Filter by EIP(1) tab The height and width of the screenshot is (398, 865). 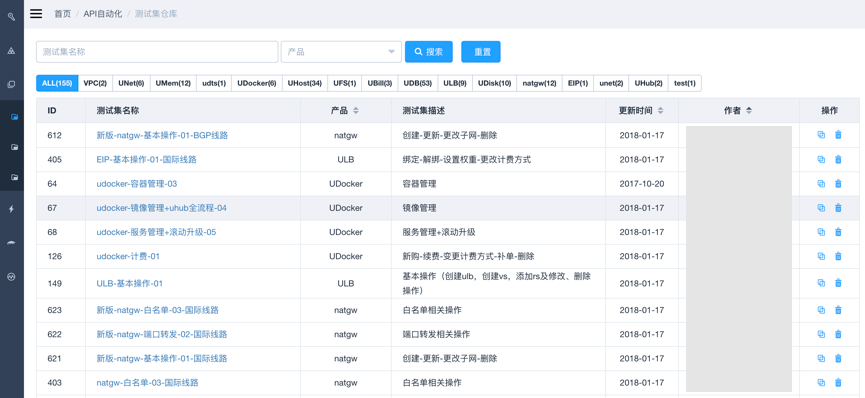coord(578,83)
